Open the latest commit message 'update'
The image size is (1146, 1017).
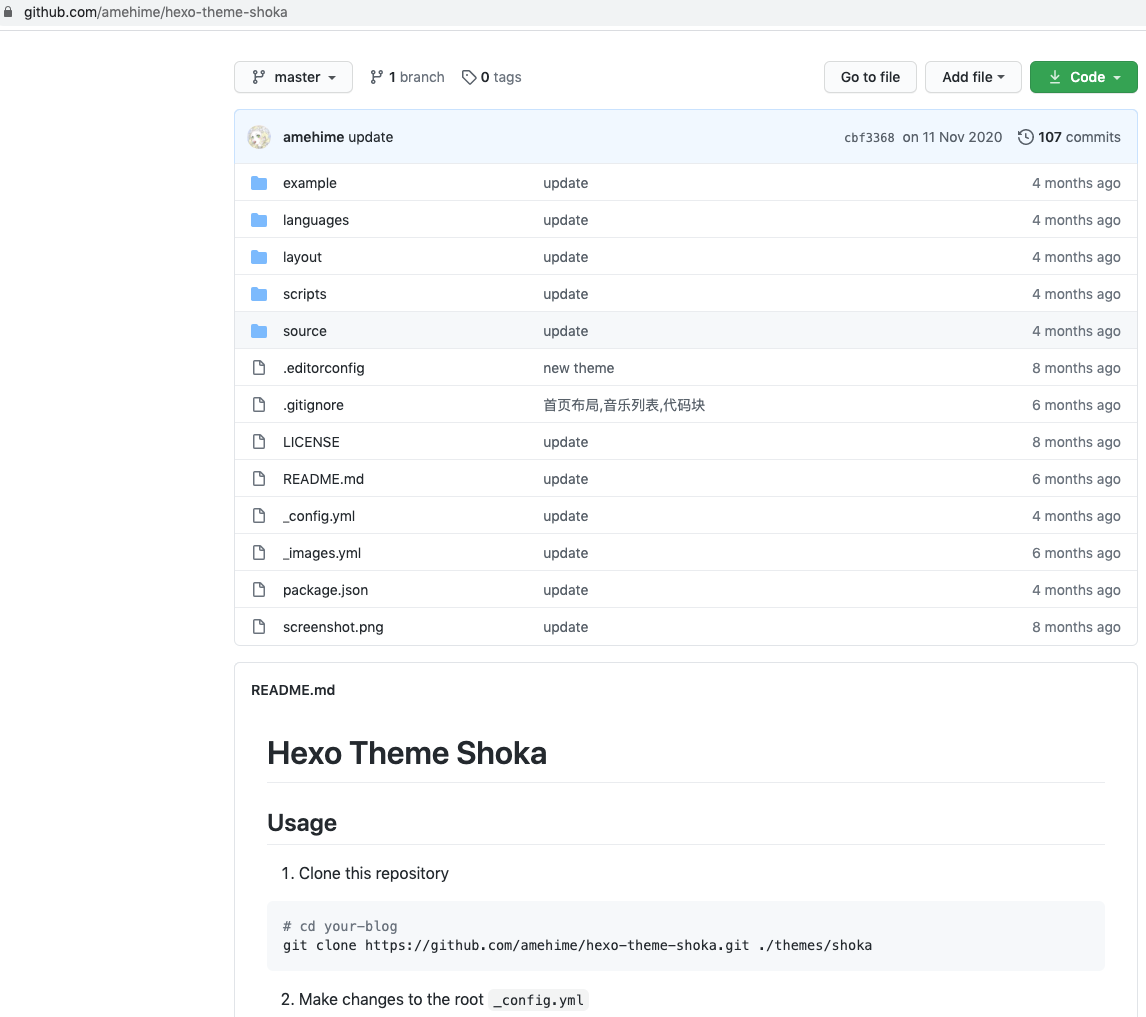click(371, 137)
